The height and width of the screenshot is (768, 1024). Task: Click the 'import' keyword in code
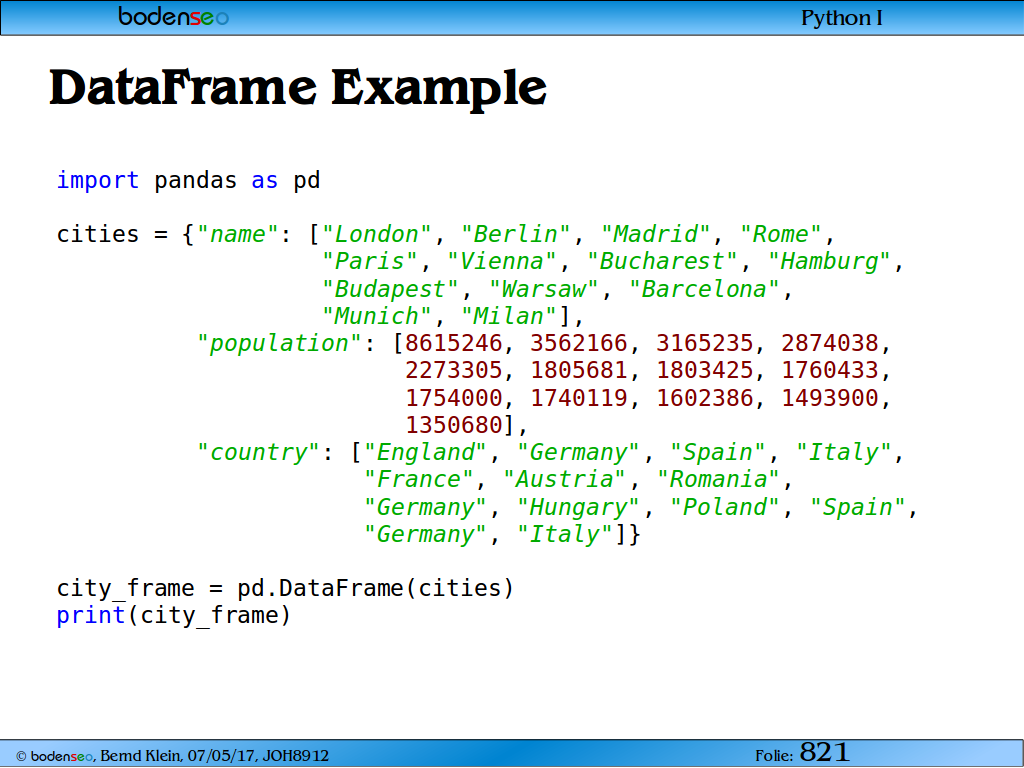click(98, 180)
